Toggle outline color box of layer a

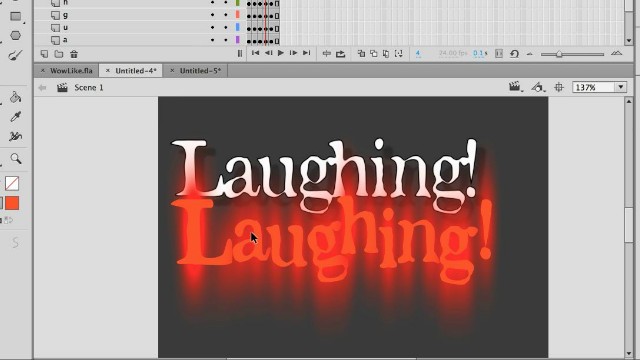click(238, 40)
